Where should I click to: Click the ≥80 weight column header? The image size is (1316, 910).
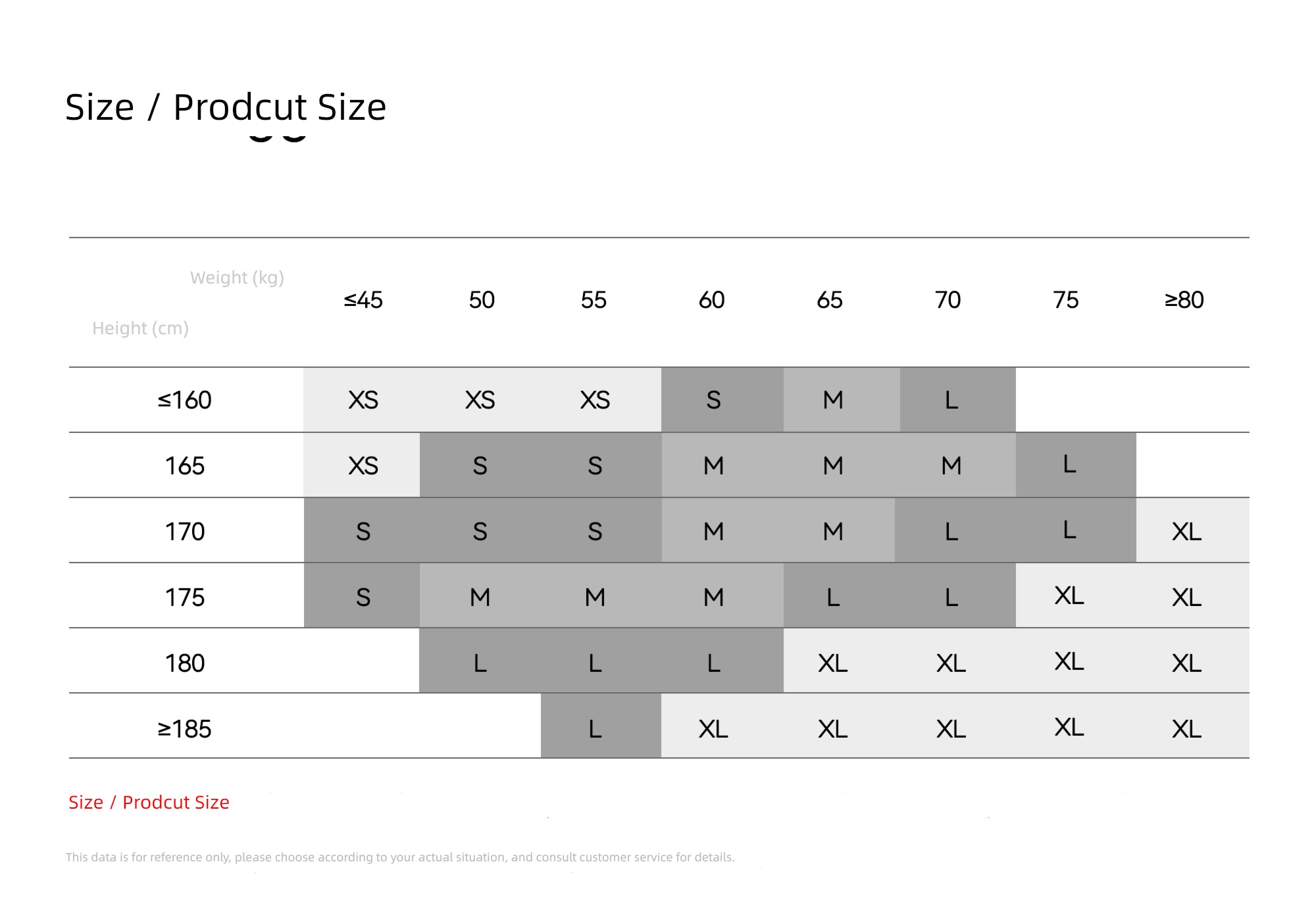point(1184,300)
